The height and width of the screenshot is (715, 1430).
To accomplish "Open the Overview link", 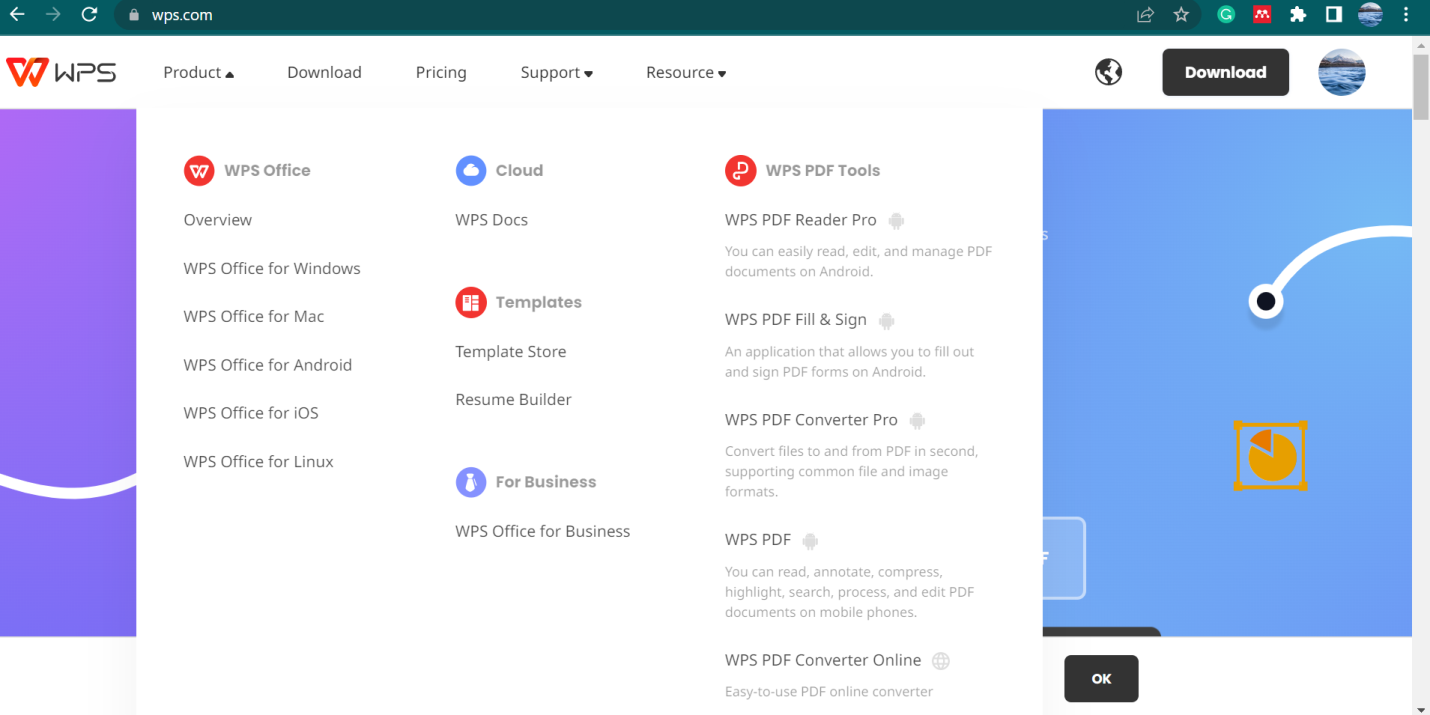I will coord(218,220).
